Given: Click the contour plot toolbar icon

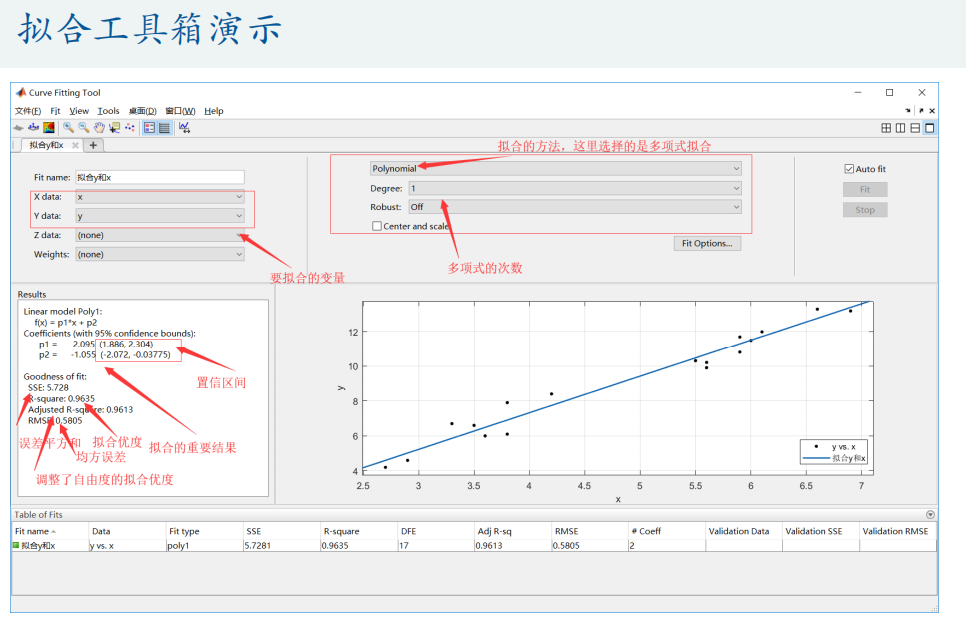Looking at the screenshot, I should (48, 128).
